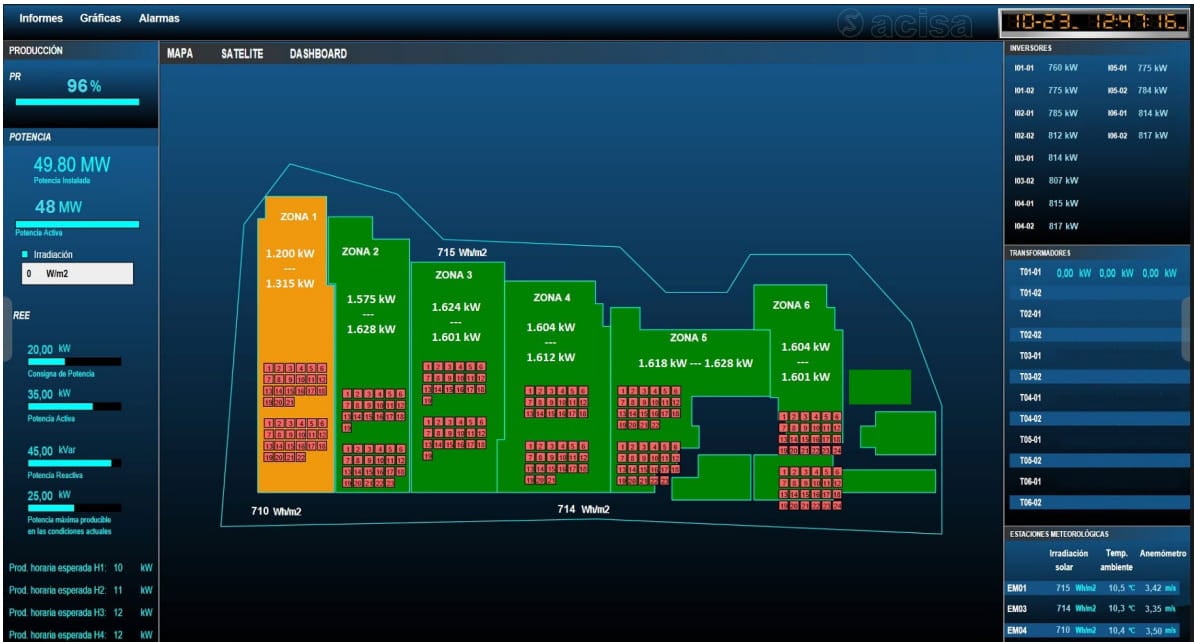
Task: Select the orange ZONA 1 block
Action: (295, 344)
